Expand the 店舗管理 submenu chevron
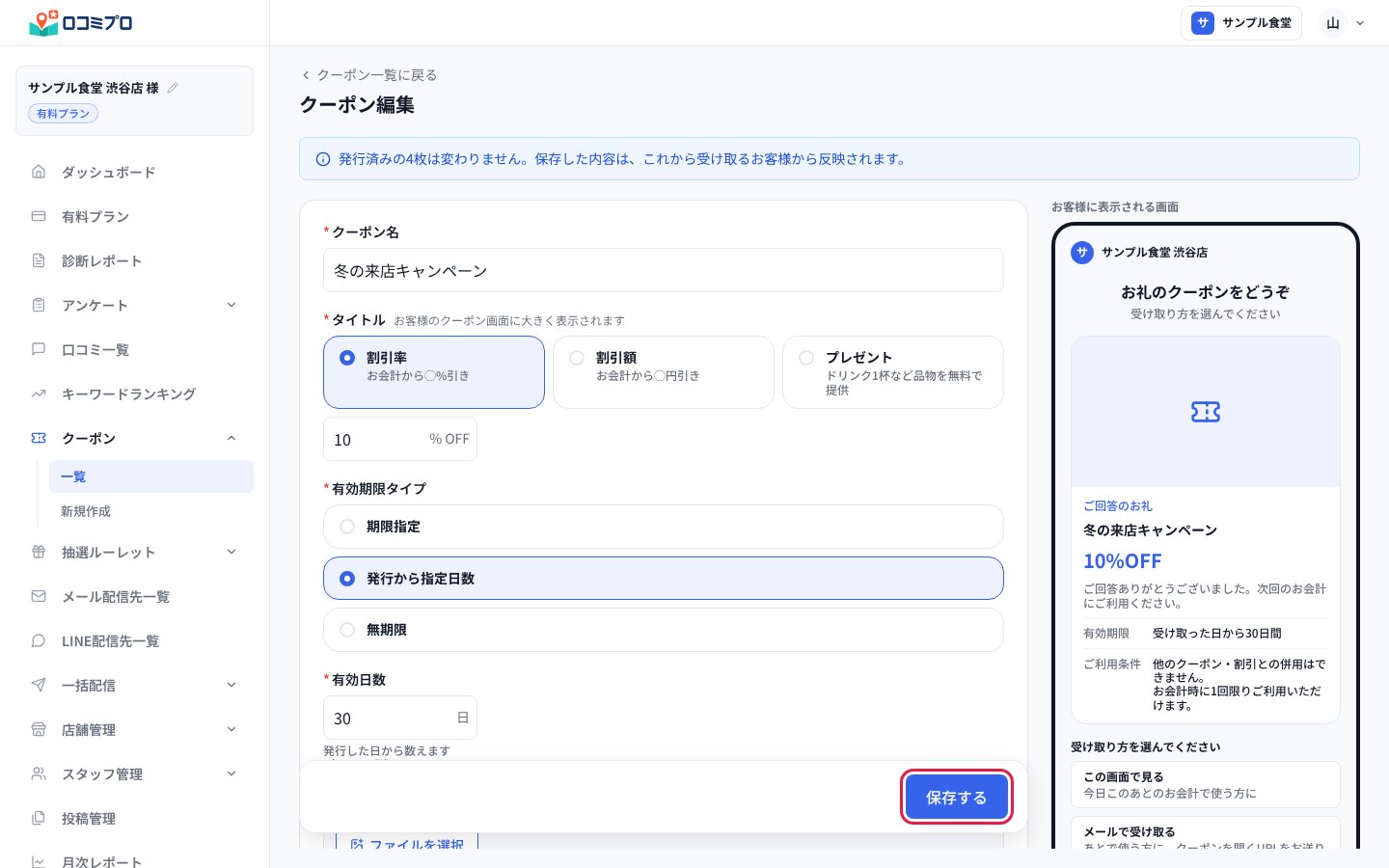Viewport: 1389px width, 868px height. pos(231,729)
